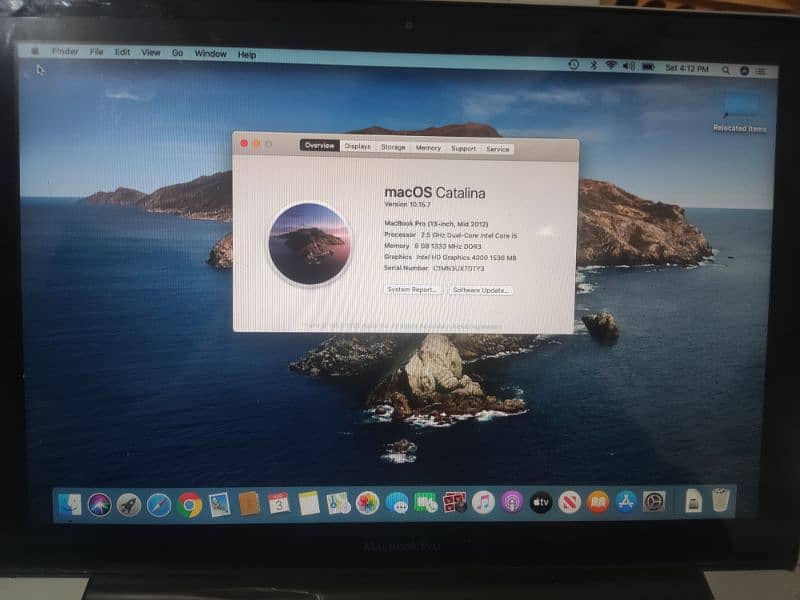Open the App Store dock icon

tap(626, 502)
